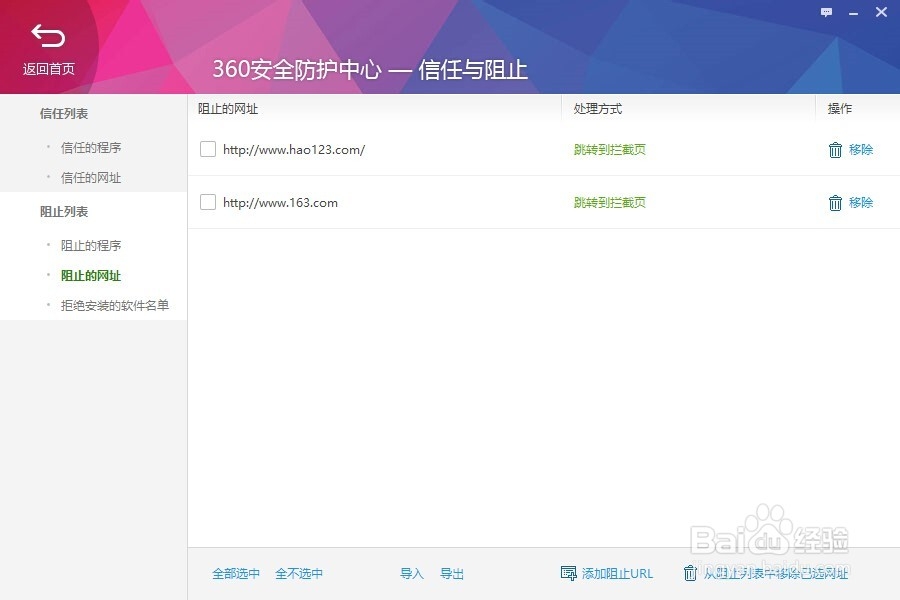The height and width of the screenshot is (600, 900).
Task: Open 拒绝安装的软件名单 in the sidebar
Action: click(115, 305)
